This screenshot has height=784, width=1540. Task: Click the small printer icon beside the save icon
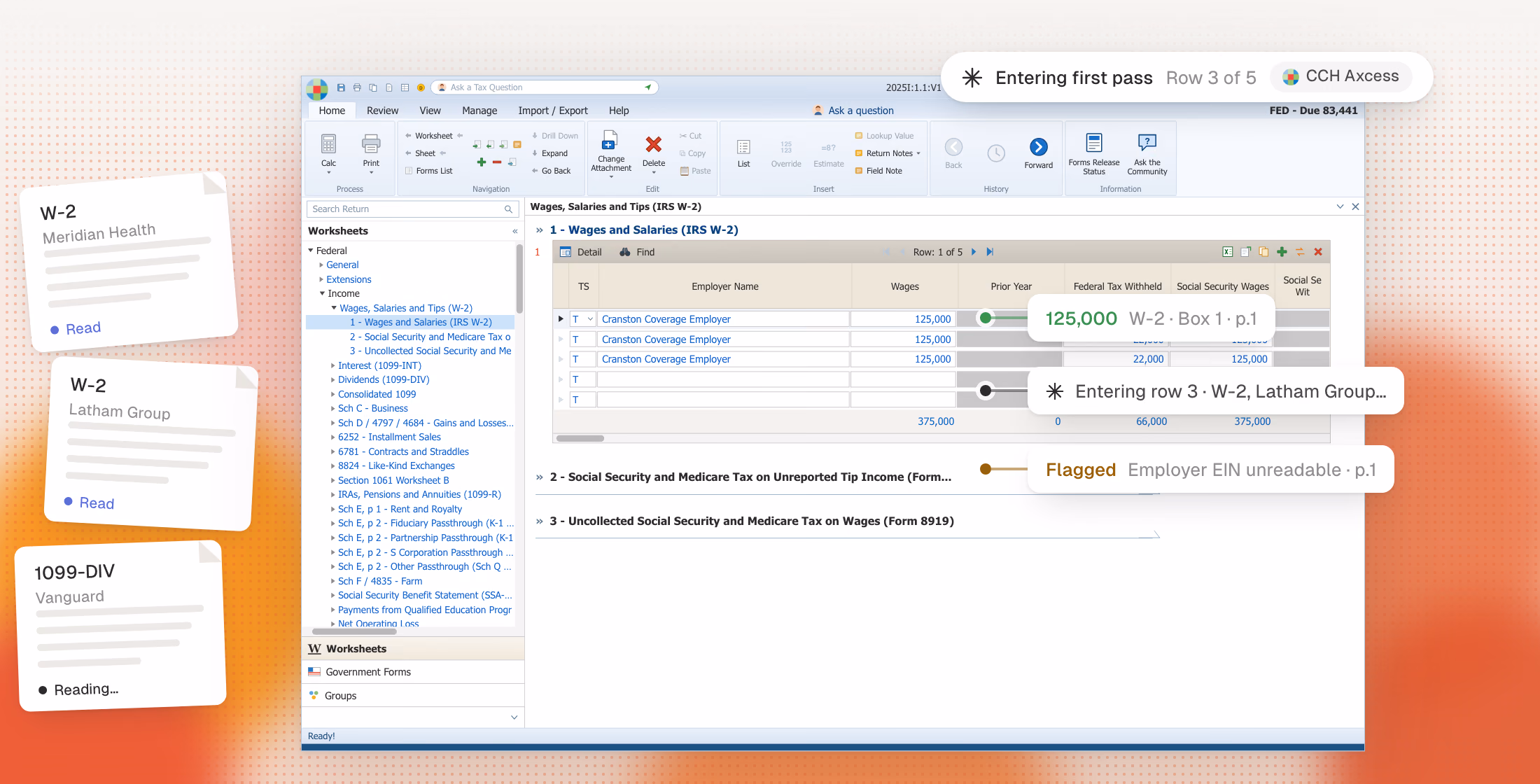coord(357,87)
